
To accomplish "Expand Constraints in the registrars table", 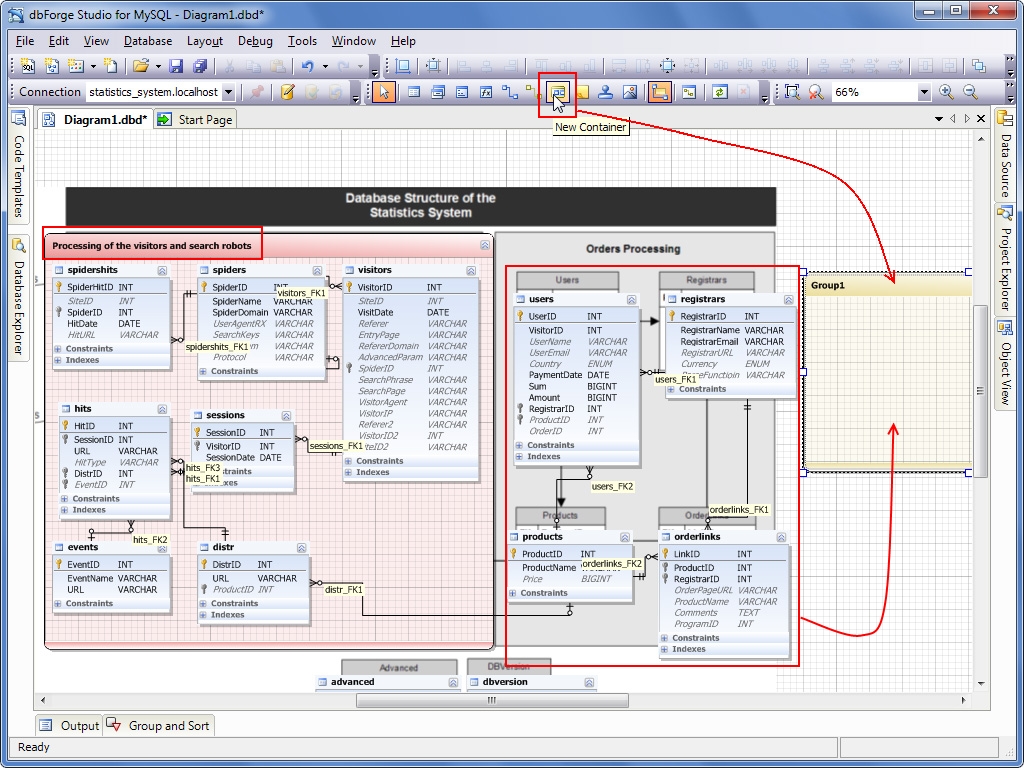I will pos(671,389).
